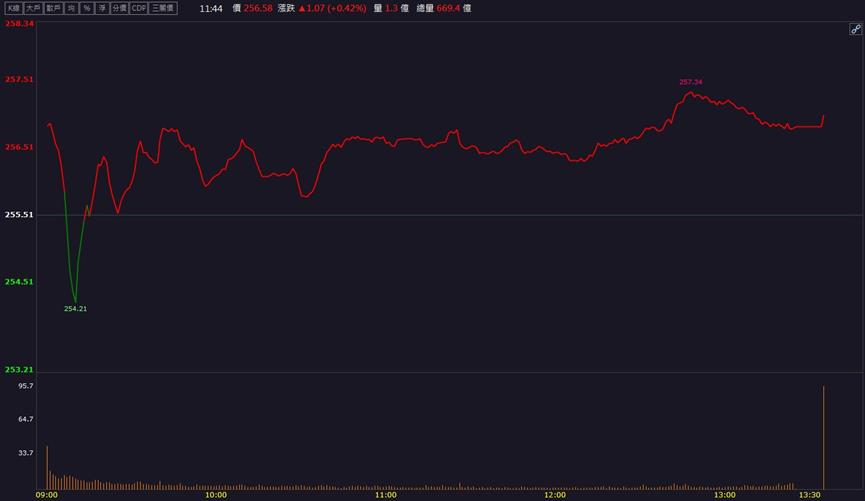Toggle the % percentage display button

point(87,8)
